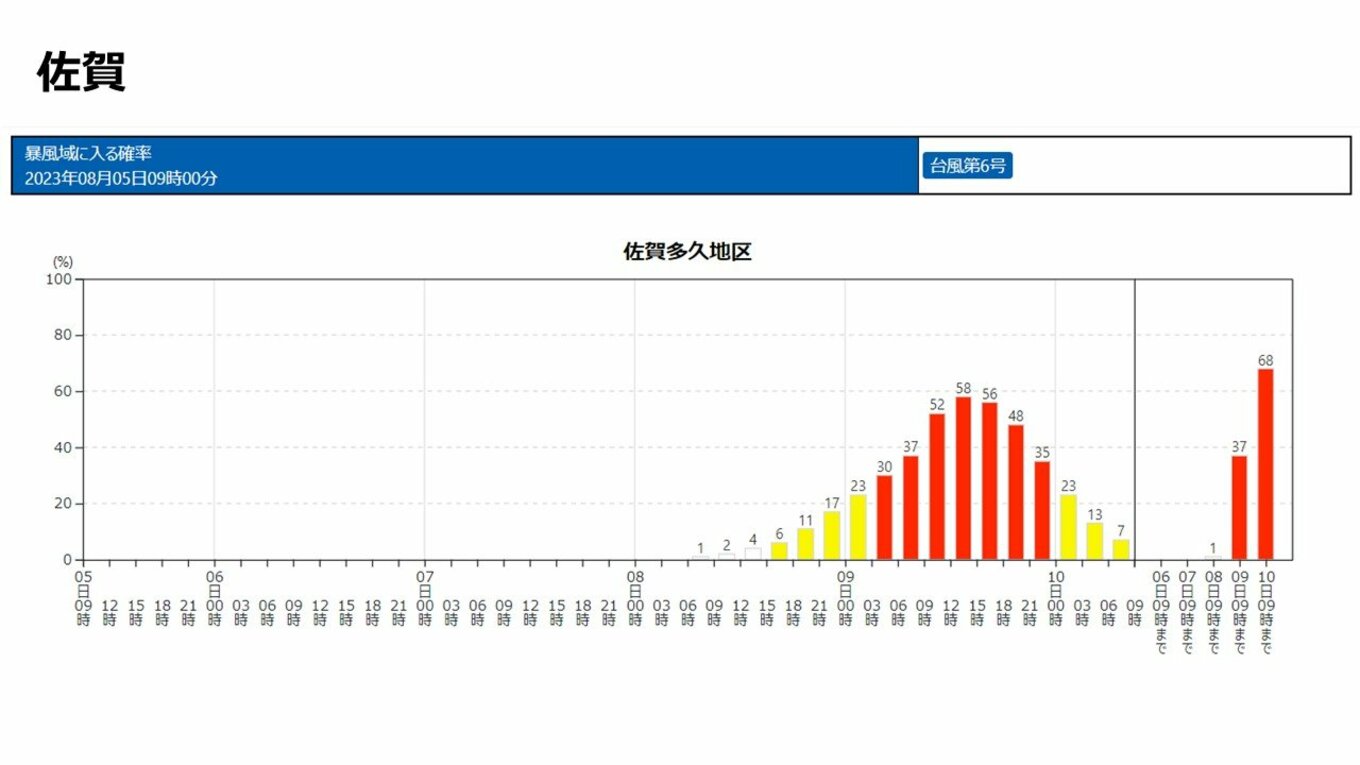
Task: Click the chart title 佐賀多久地区
Action: (687, 252)
